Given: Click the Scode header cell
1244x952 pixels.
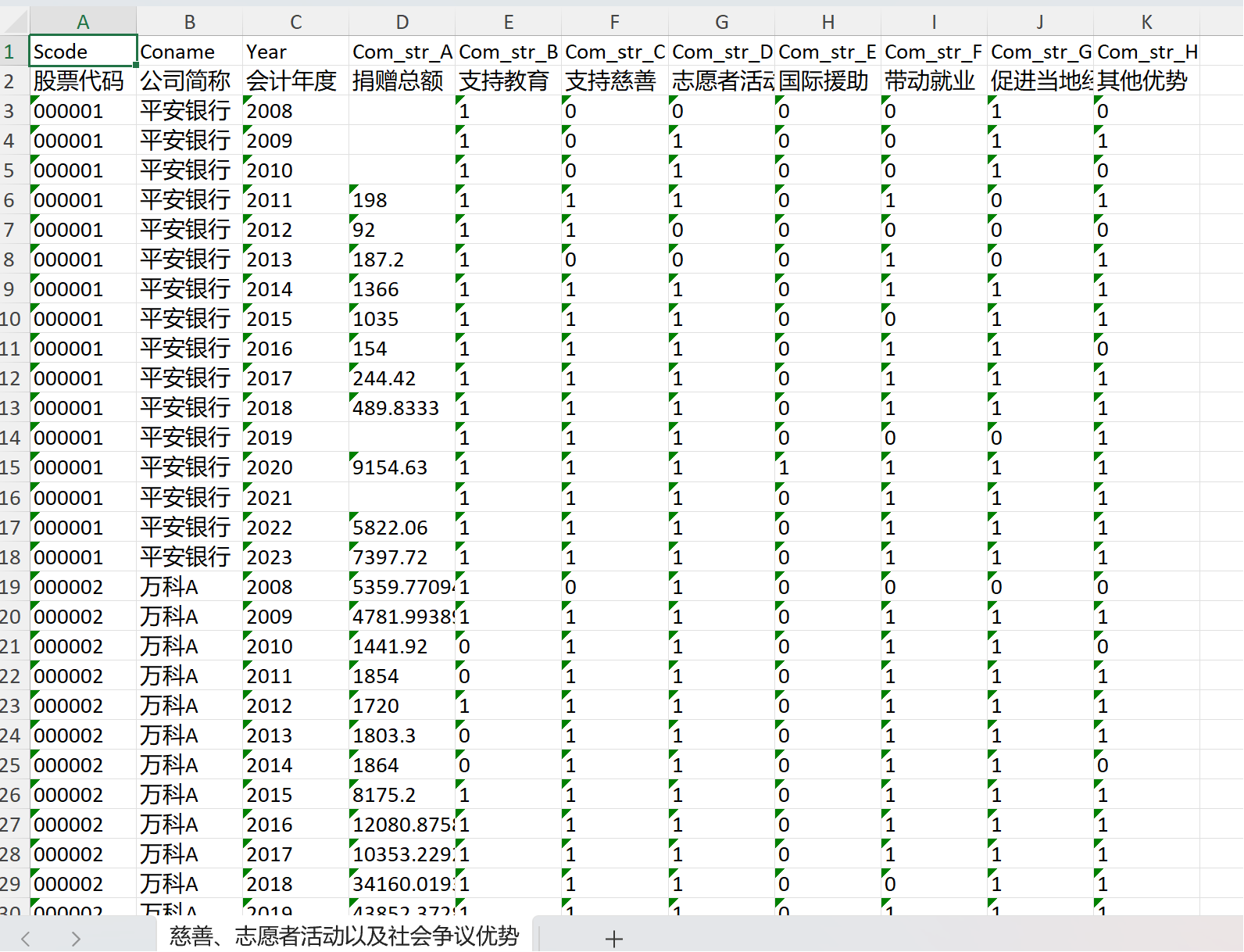Looking at the screenshot, I should click(83, 52).
